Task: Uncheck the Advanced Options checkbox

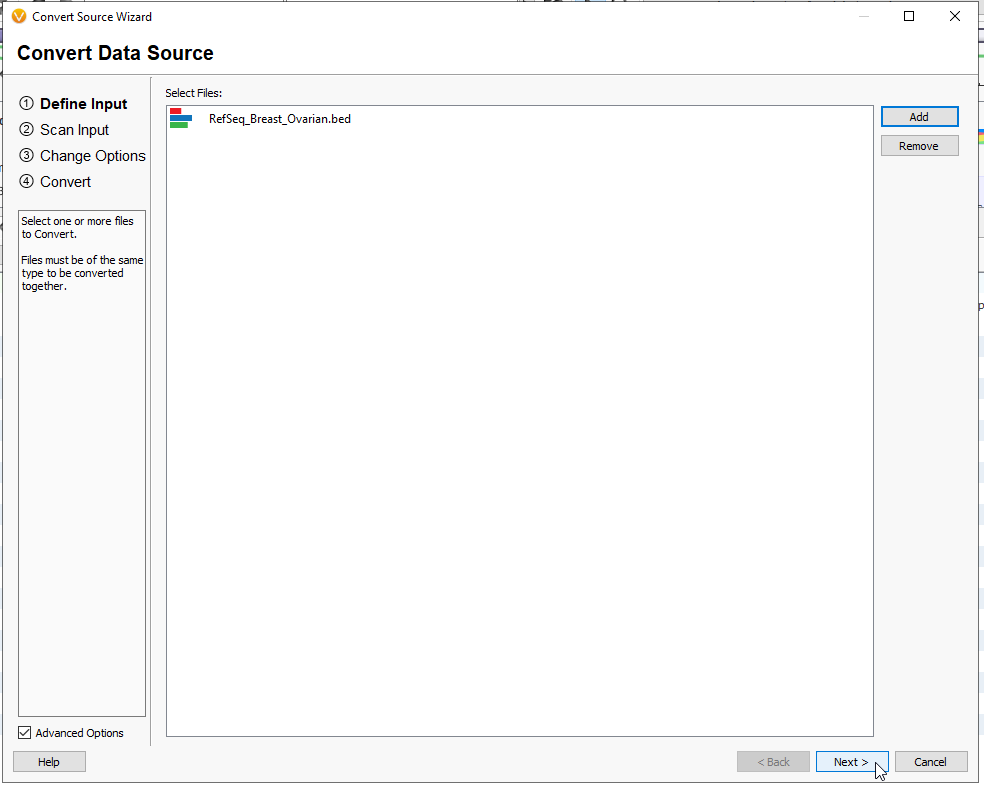Action: 23,732
